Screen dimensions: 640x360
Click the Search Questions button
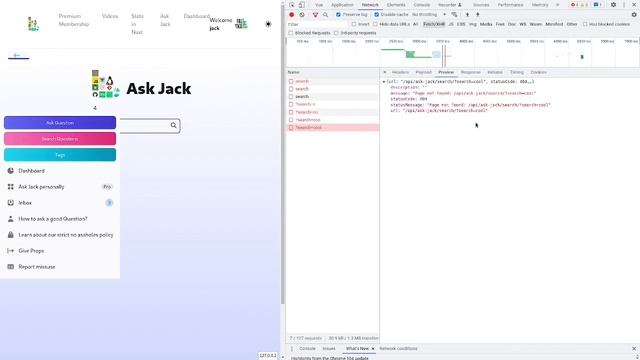60,139
